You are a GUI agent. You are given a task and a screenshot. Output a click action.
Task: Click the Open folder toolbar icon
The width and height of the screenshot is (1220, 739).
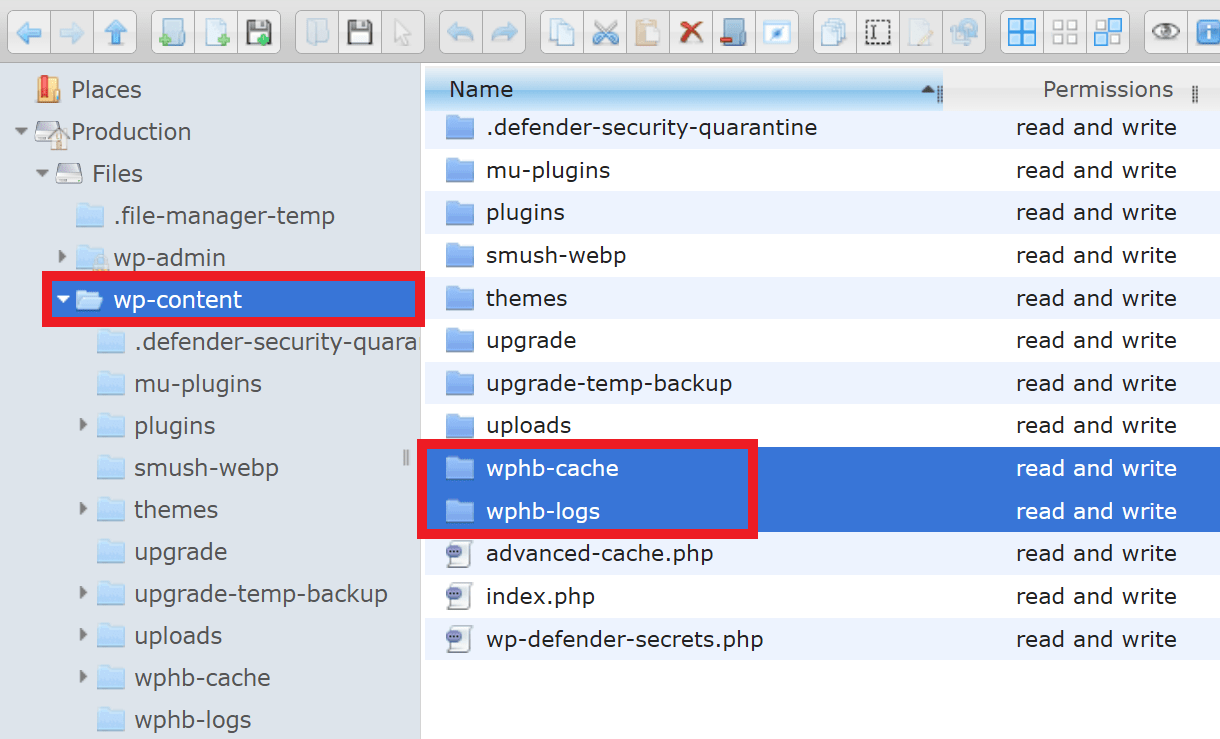pyautogui.click(x=317, y=32)
